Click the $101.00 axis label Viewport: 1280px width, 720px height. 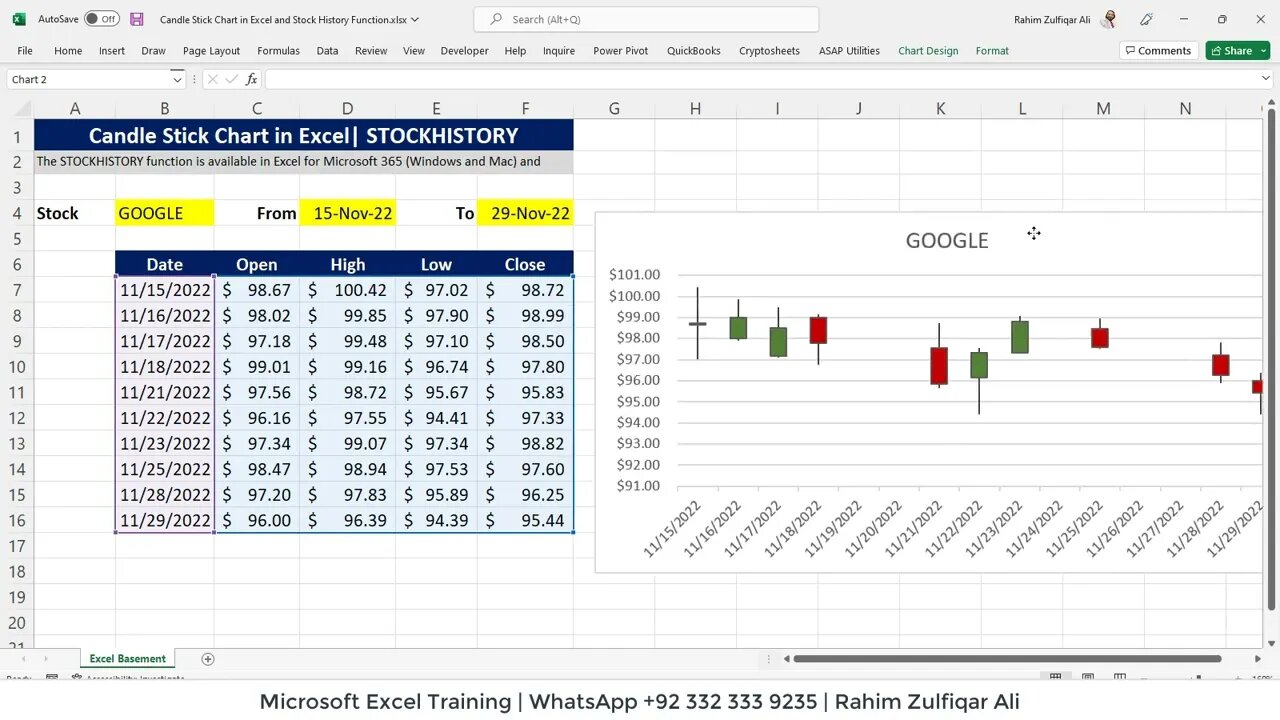(634, 275)
